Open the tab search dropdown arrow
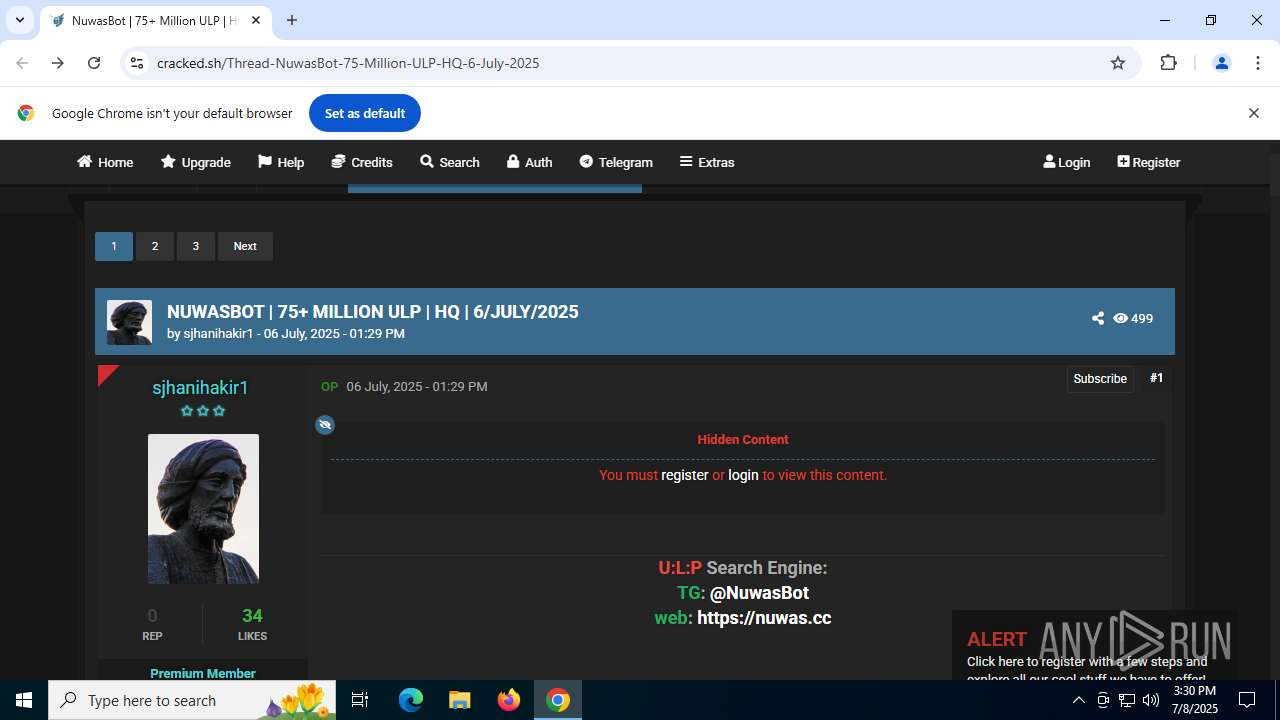The width and height of the screenshot is (1280, 720). pos(19,20)
